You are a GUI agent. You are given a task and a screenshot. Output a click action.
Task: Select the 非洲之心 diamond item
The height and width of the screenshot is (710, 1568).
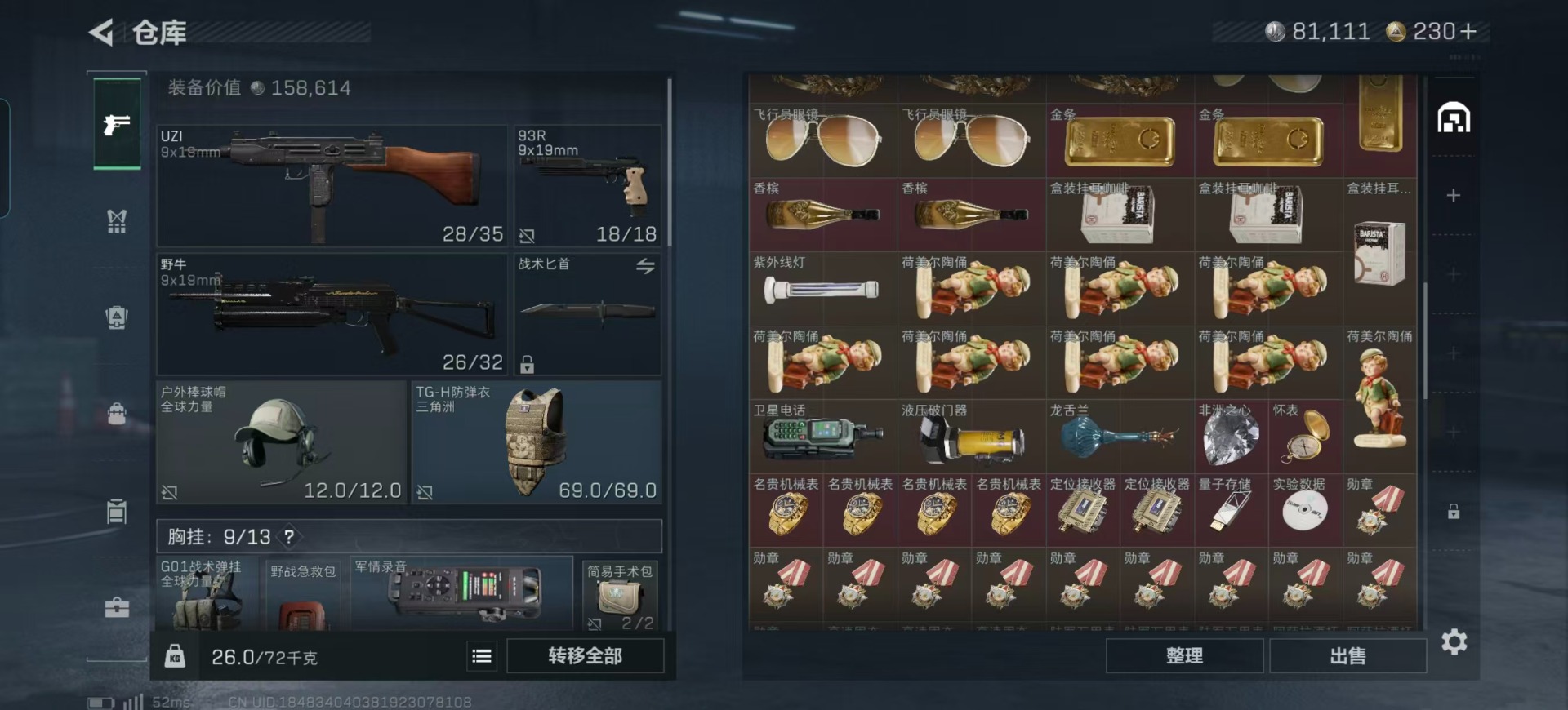coord(1231,436)
